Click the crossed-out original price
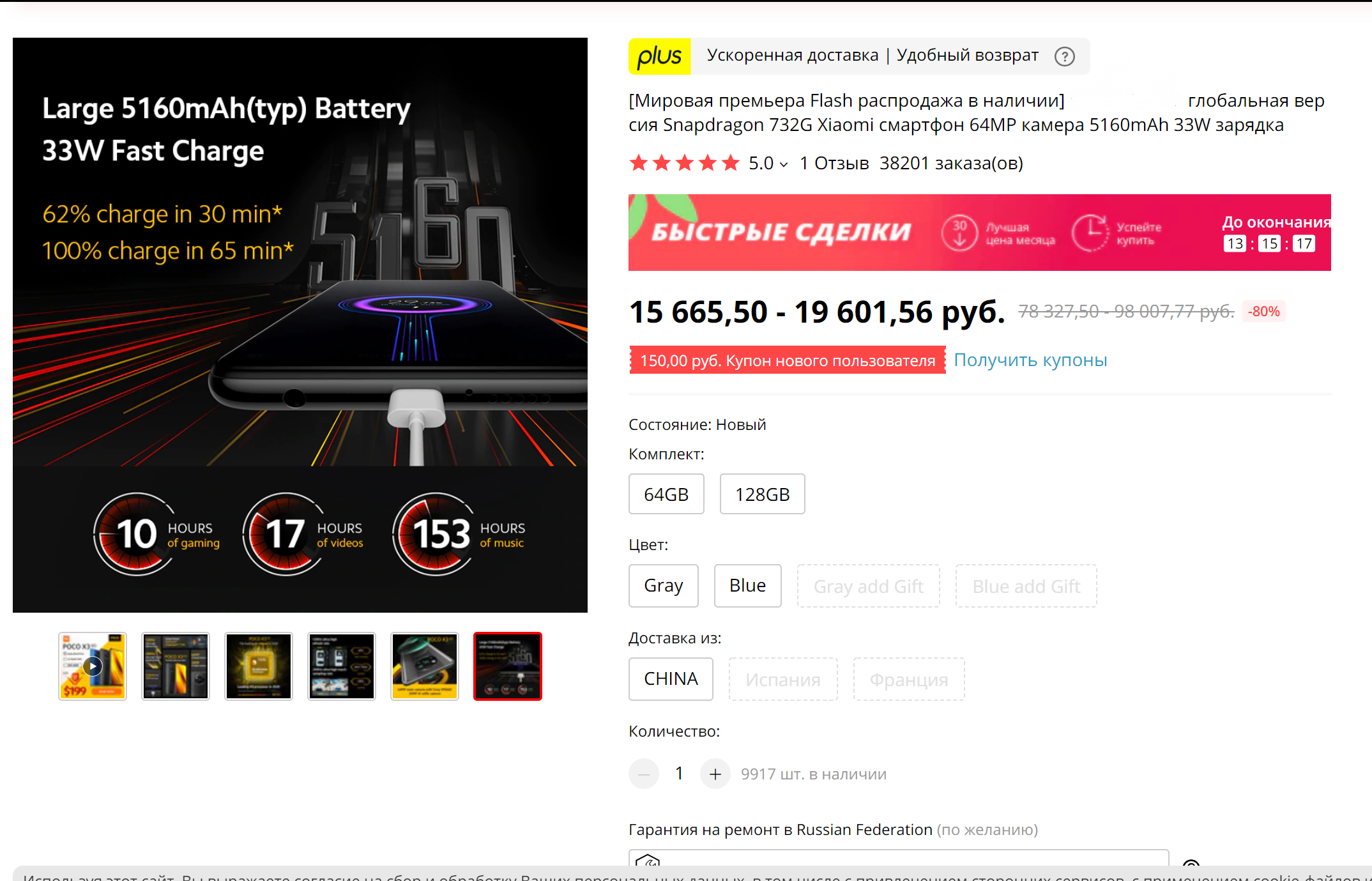The height and width of the screenshot is (881, 1372). 1126,311
